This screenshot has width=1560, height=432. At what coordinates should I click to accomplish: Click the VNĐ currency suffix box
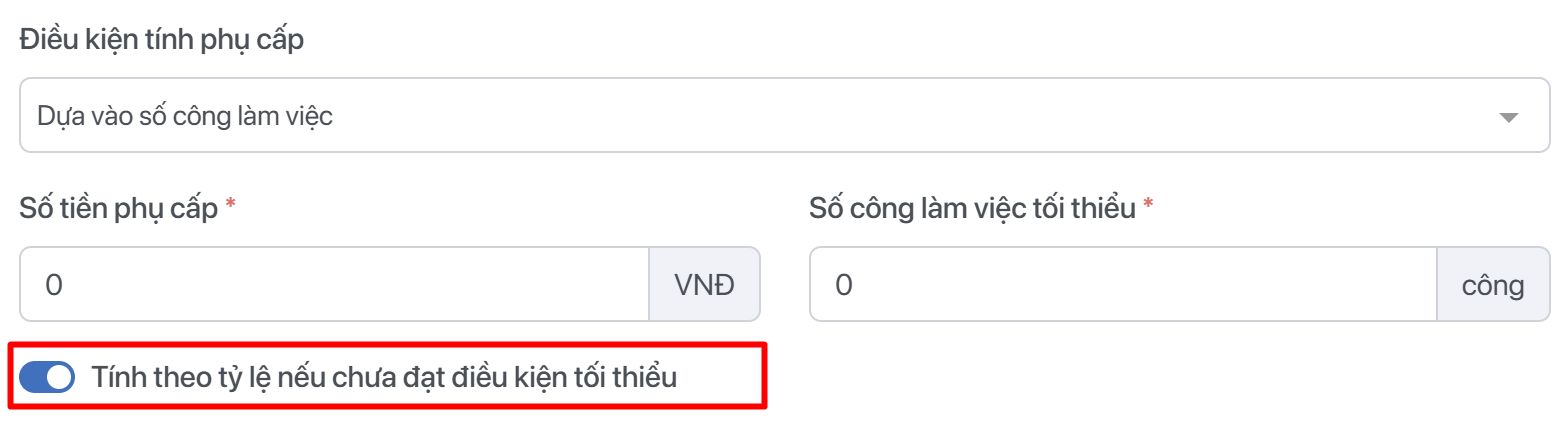[x=705, y=285]
